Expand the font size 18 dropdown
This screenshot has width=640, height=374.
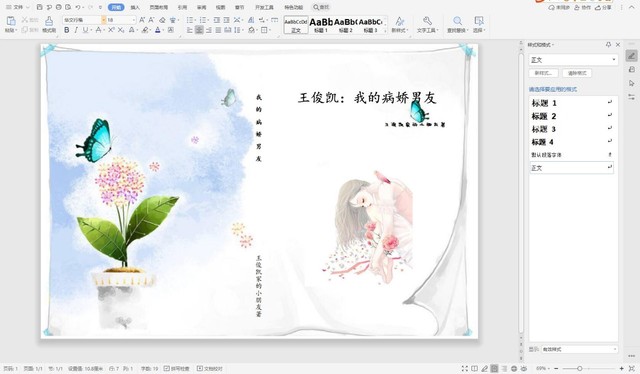click(x=133, y=20)
